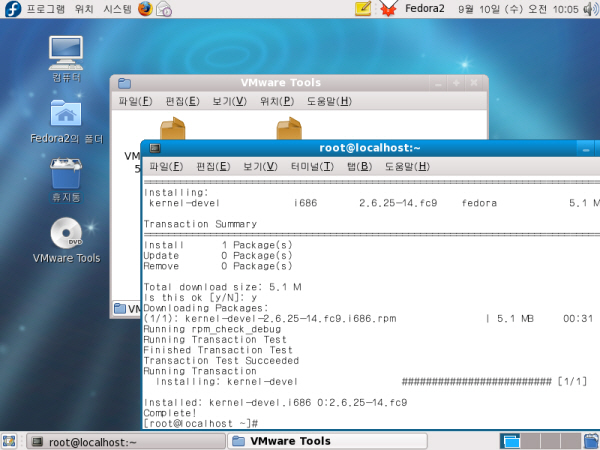Click 'Total download size: 5.1 M' line
This screenshot has width=600, height=450.
pyautogui.click(x=222, y=287)
